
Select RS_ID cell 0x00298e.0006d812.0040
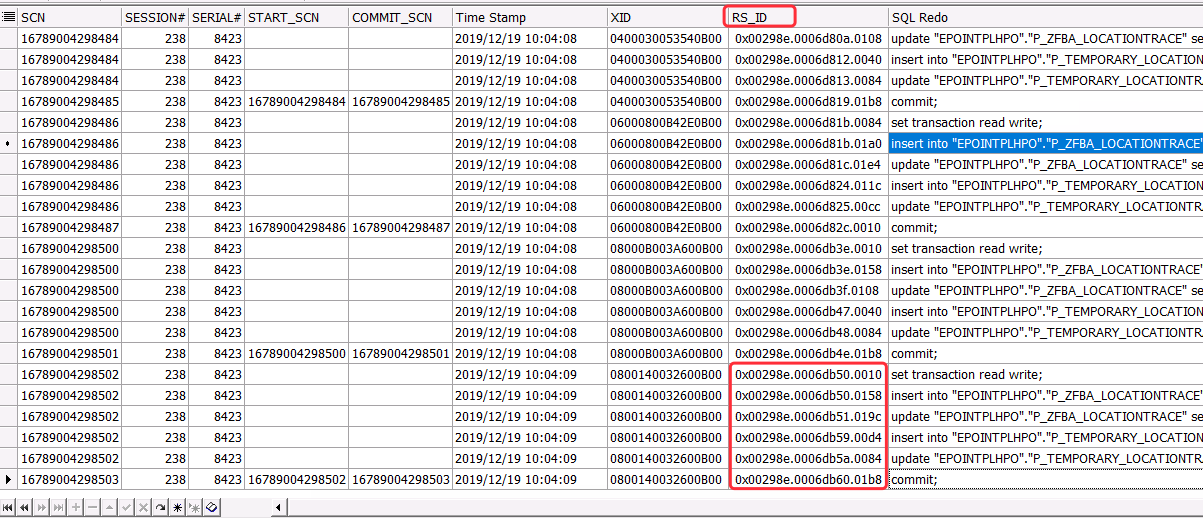808,59
